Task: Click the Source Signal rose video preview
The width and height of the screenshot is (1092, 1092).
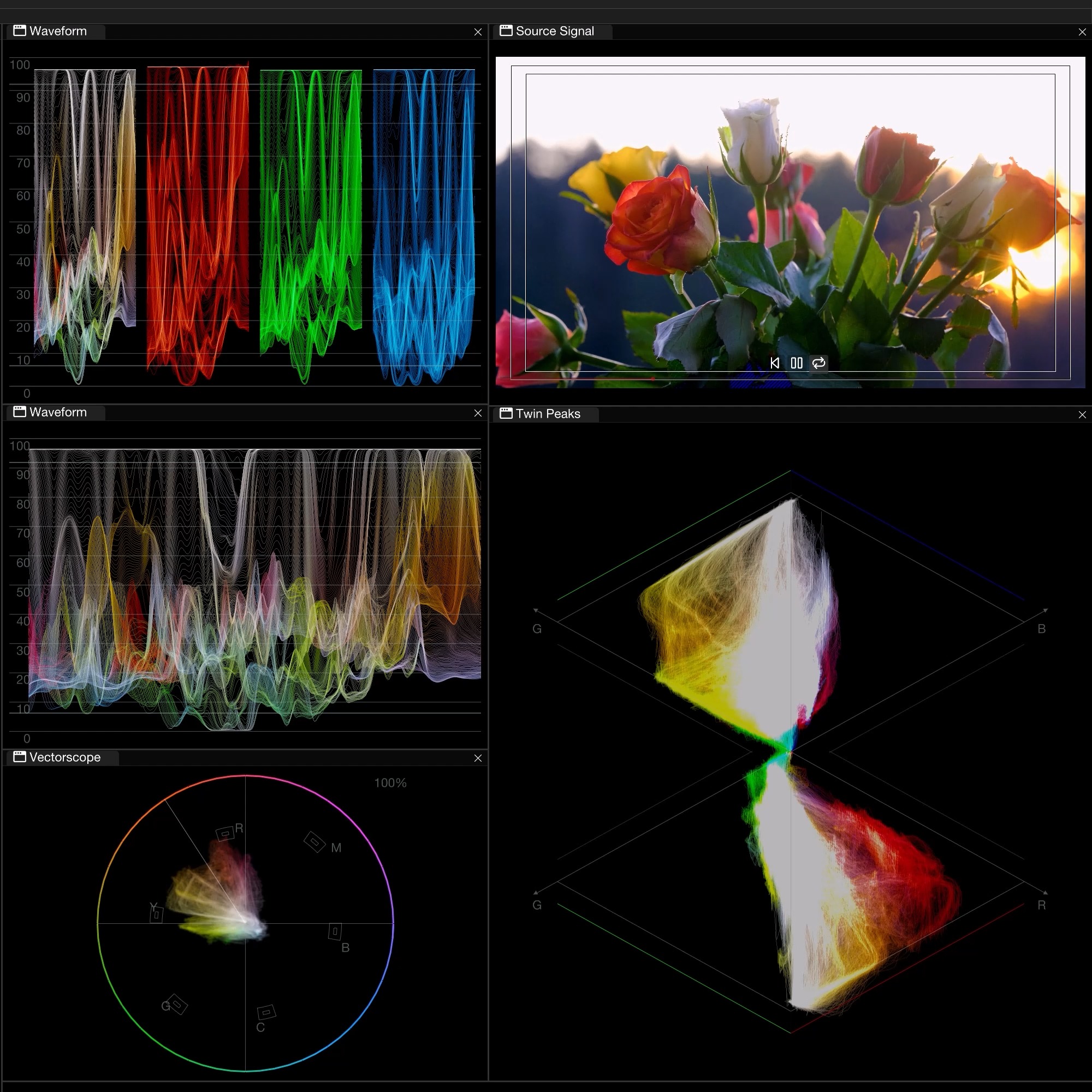Action: [790, 222]
